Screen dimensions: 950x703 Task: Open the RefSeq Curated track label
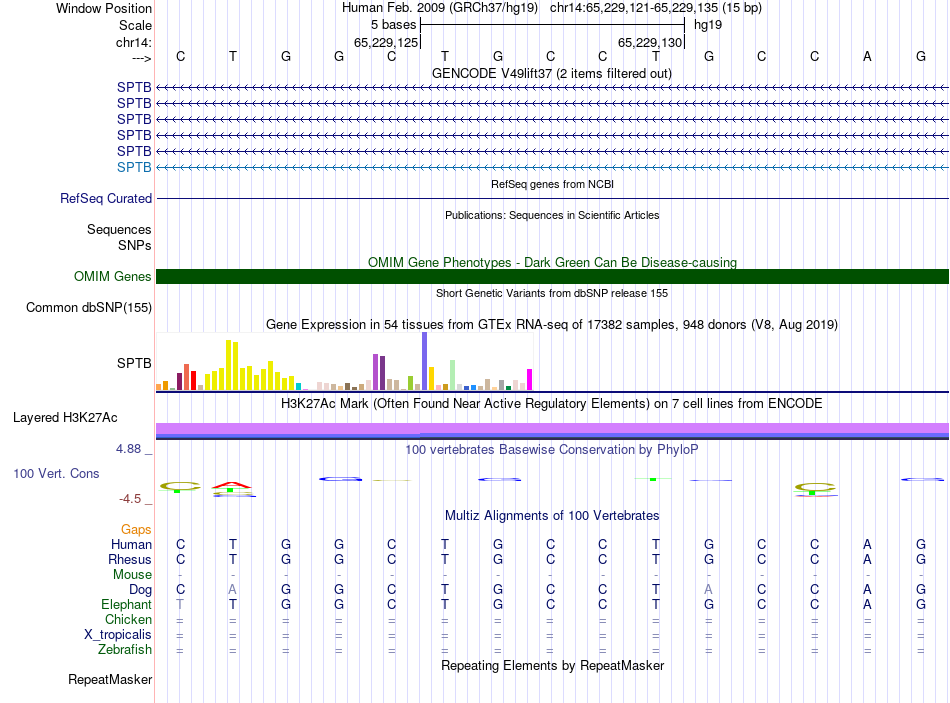pos(106,198)
